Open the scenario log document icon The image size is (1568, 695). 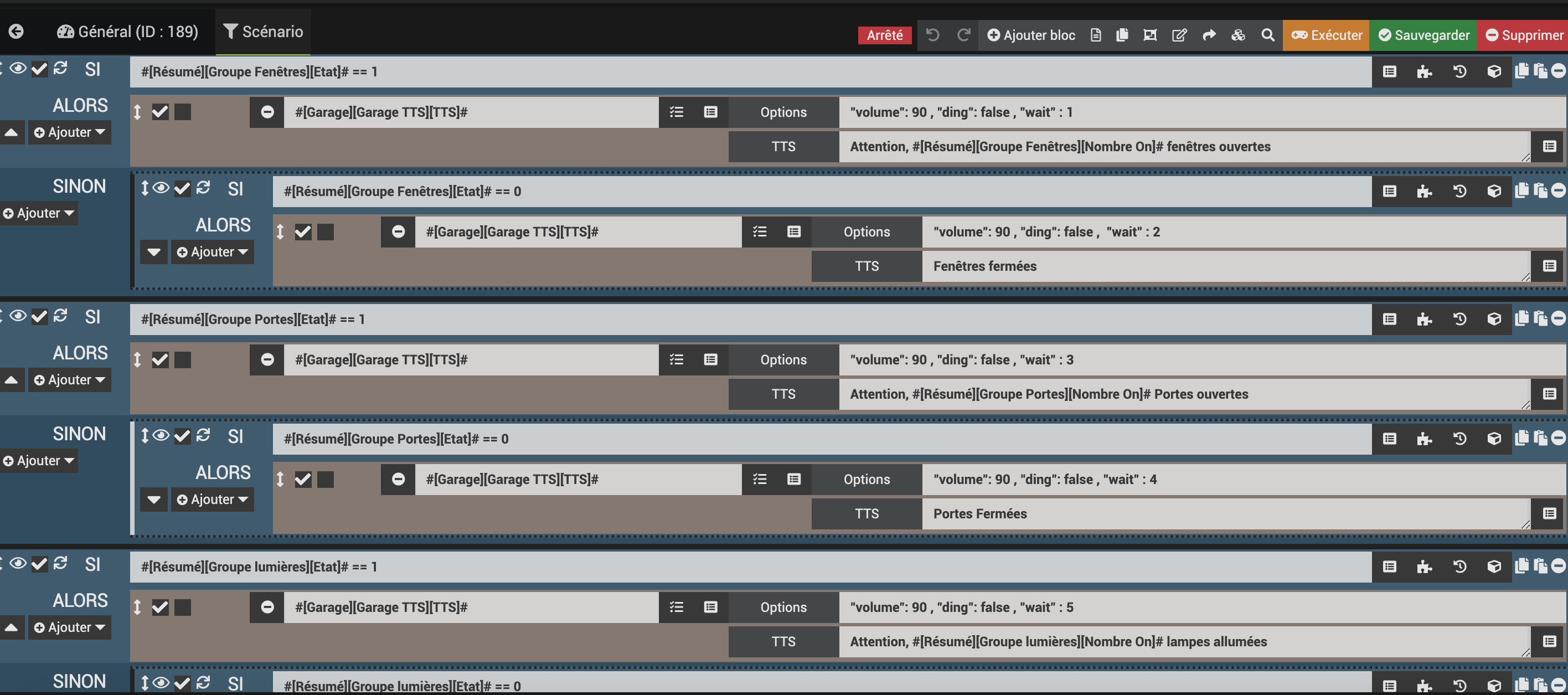tap(1096, 35)
